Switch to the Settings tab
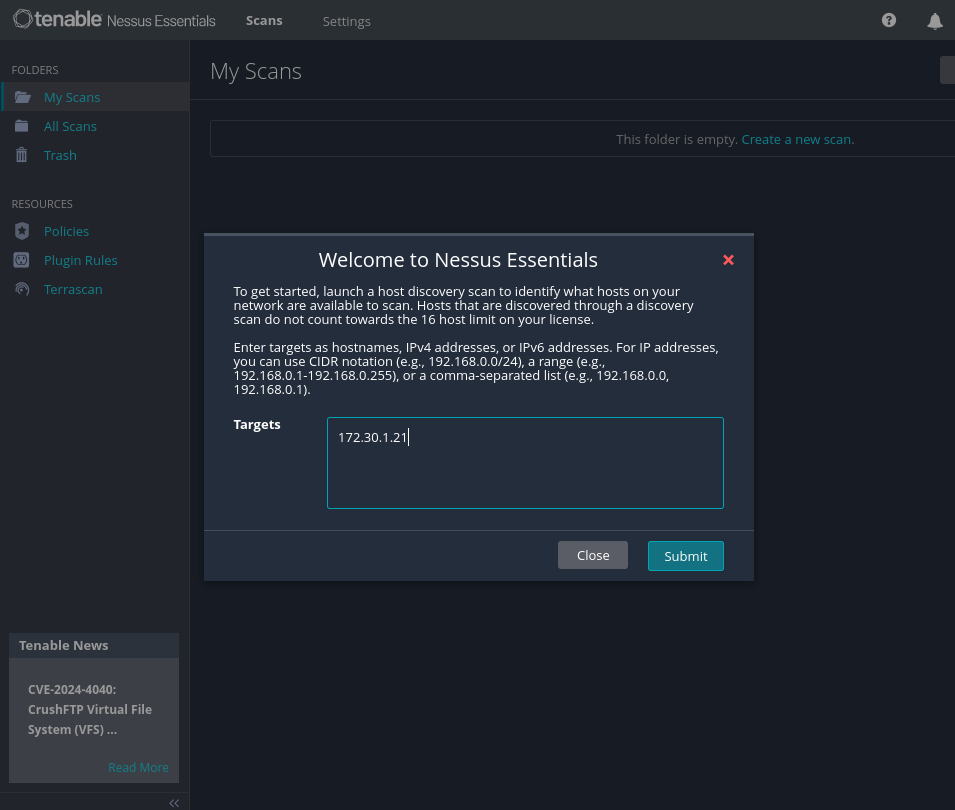 pyautogui.click(x=346, y=20)
